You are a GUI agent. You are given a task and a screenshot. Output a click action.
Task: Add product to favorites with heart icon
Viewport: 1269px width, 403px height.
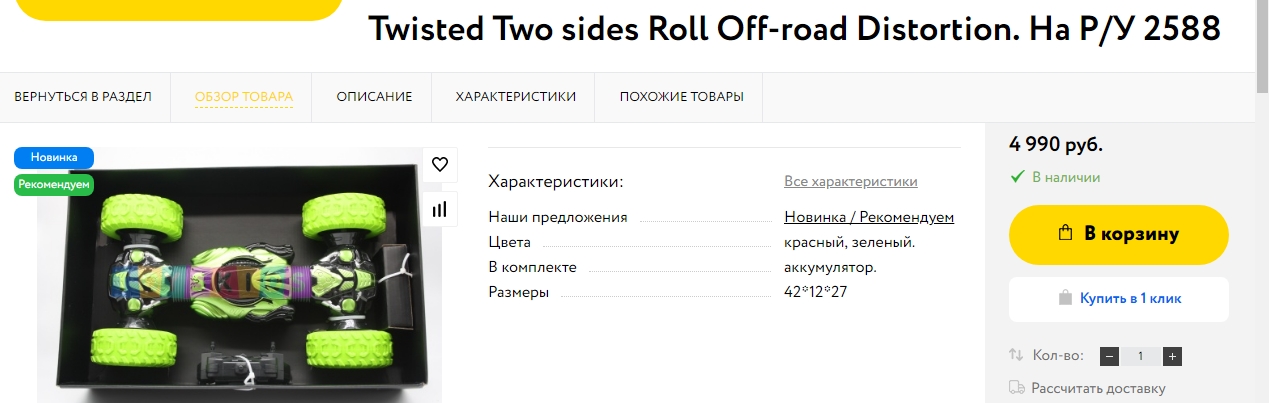tap(439, 165)
